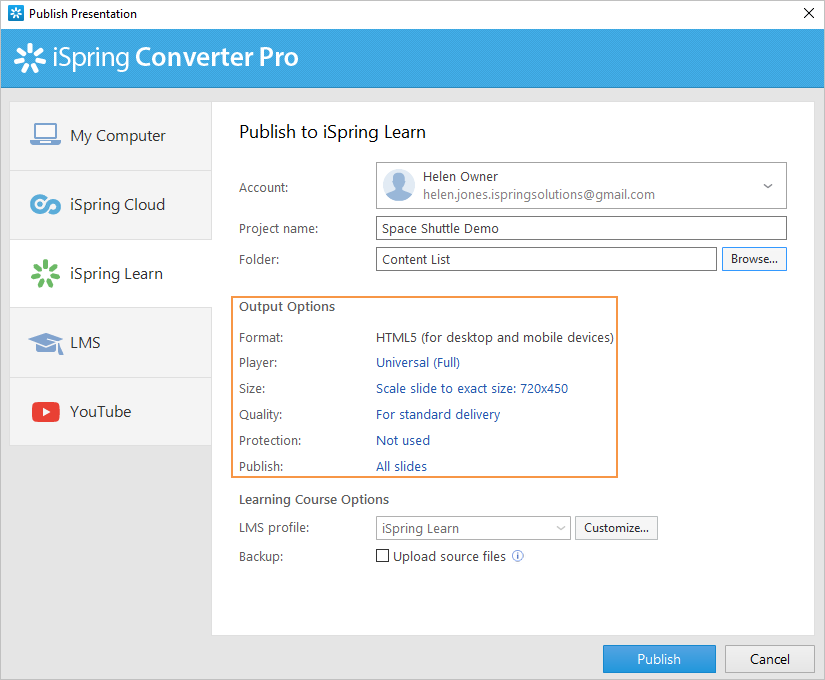Click the red YouTube play icon

point(45,412)
